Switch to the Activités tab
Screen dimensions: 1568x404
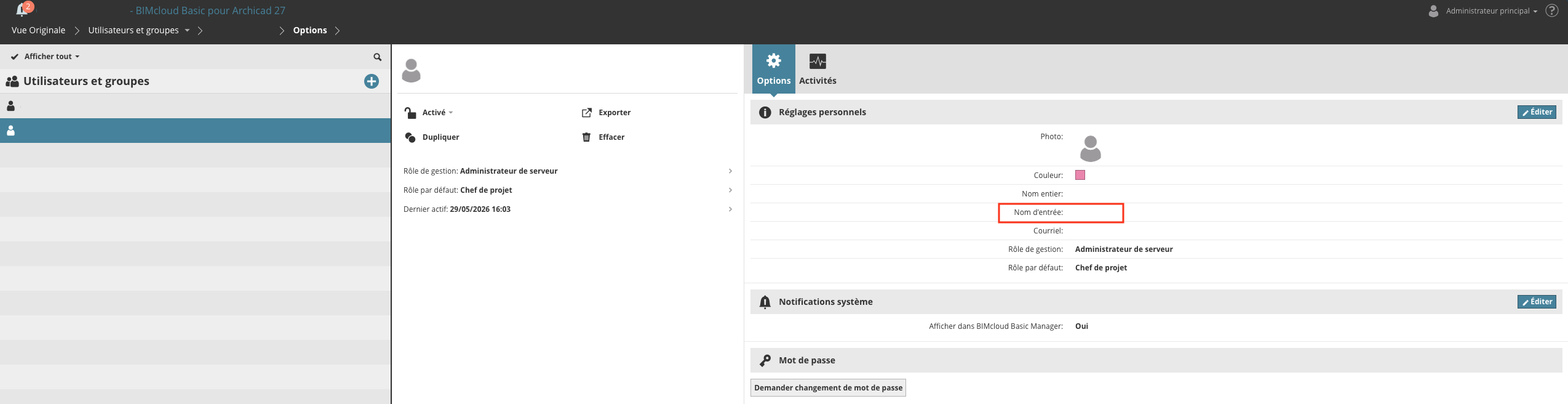818,69
